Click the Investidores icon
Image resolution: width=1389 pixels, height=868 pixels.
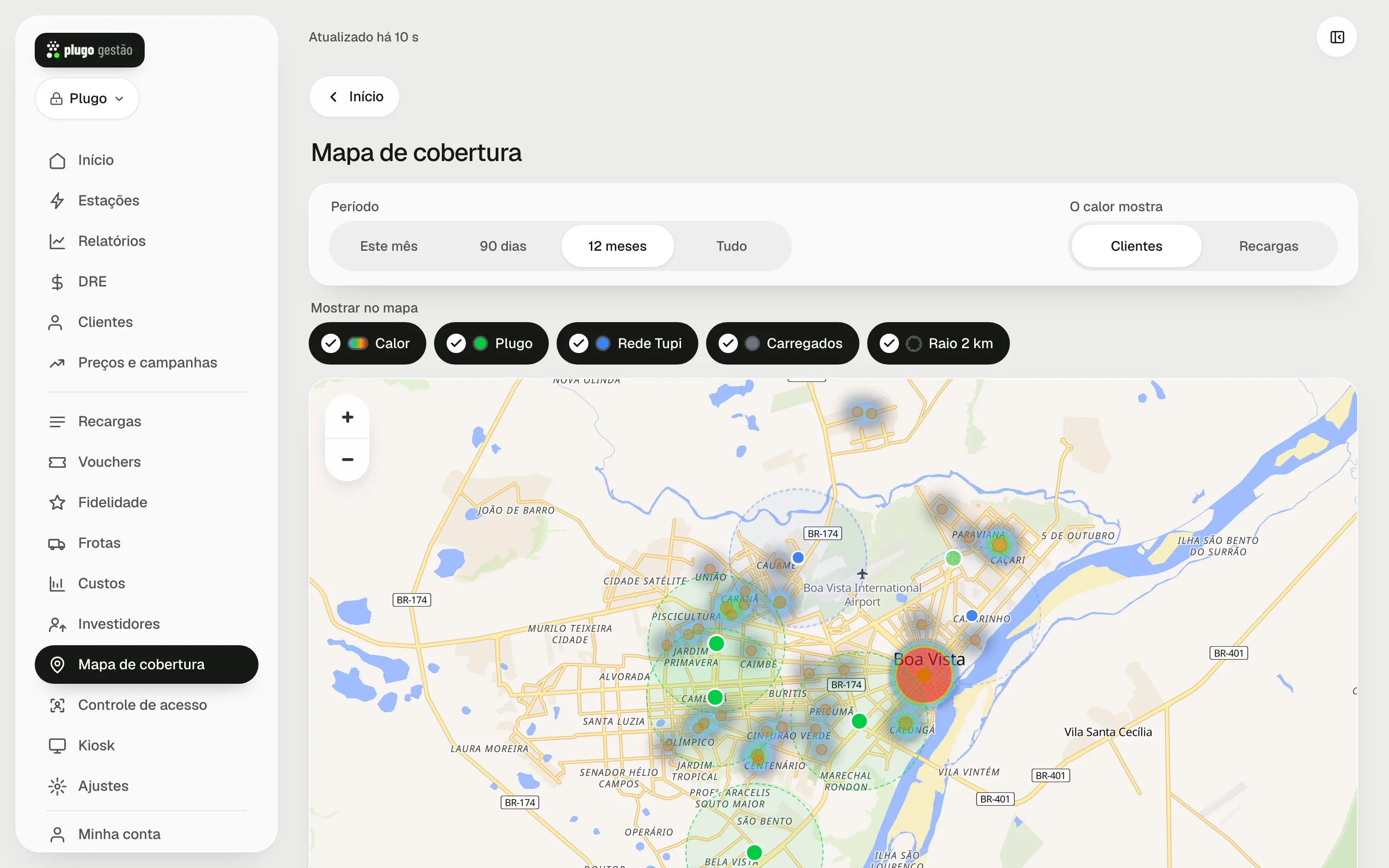click(x=57, y=624)
